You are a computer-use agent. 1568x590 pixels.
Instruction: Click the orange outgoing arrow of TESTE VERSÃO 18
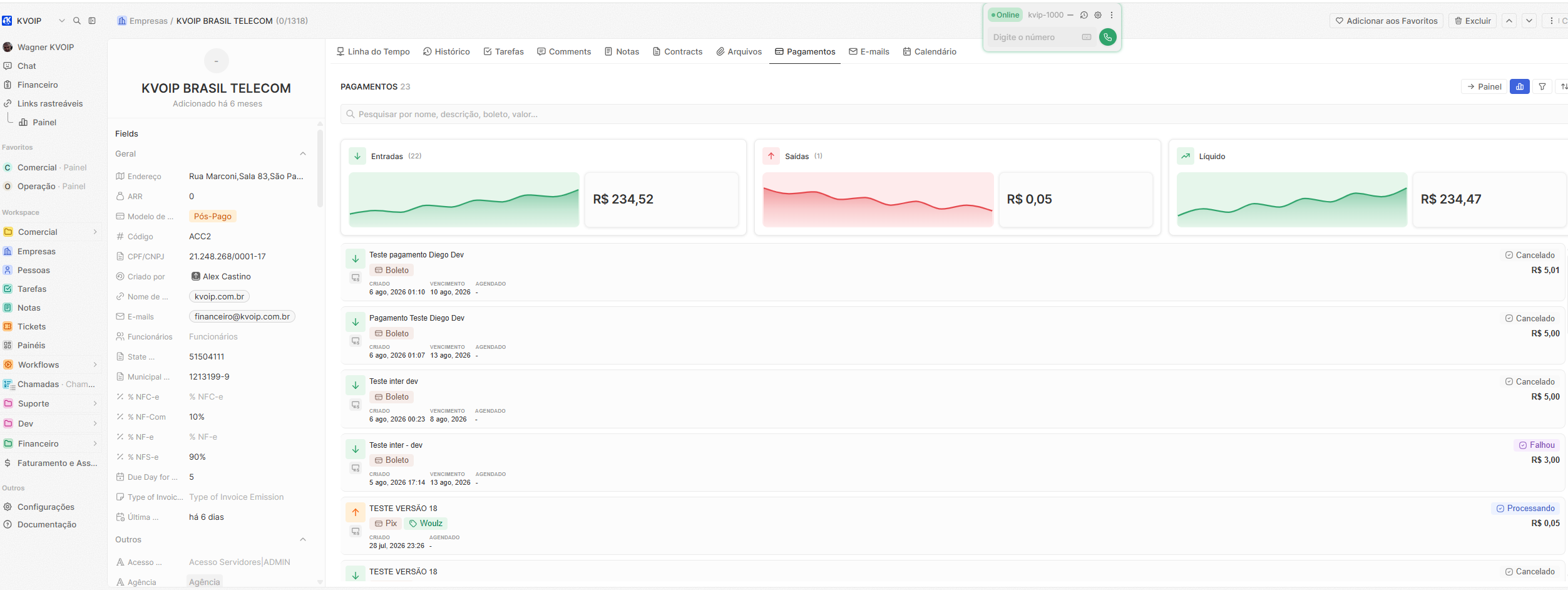tap(356, 512)
